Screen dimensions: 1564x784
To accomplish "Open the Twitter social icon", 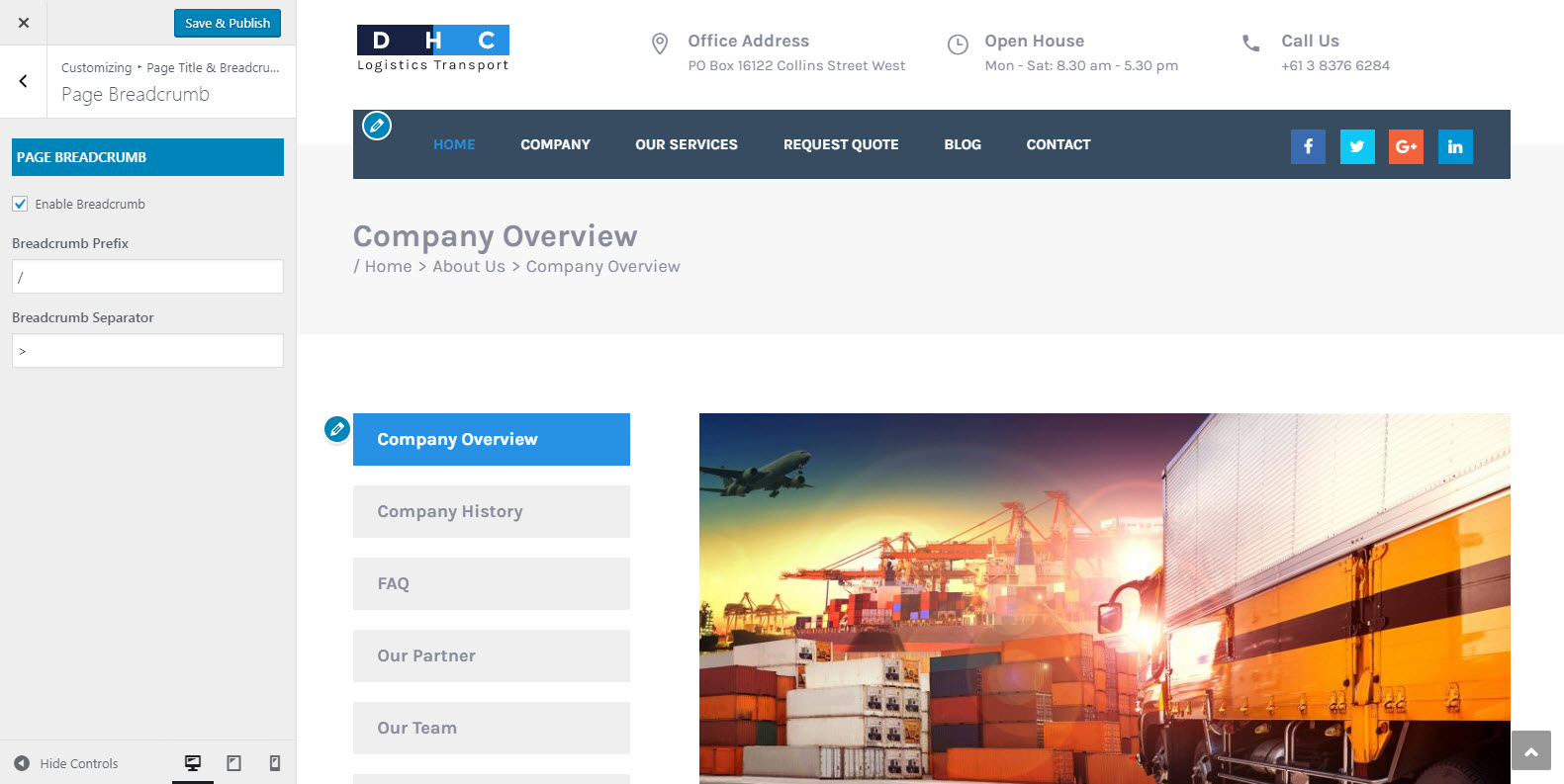I will point(1357,146).
